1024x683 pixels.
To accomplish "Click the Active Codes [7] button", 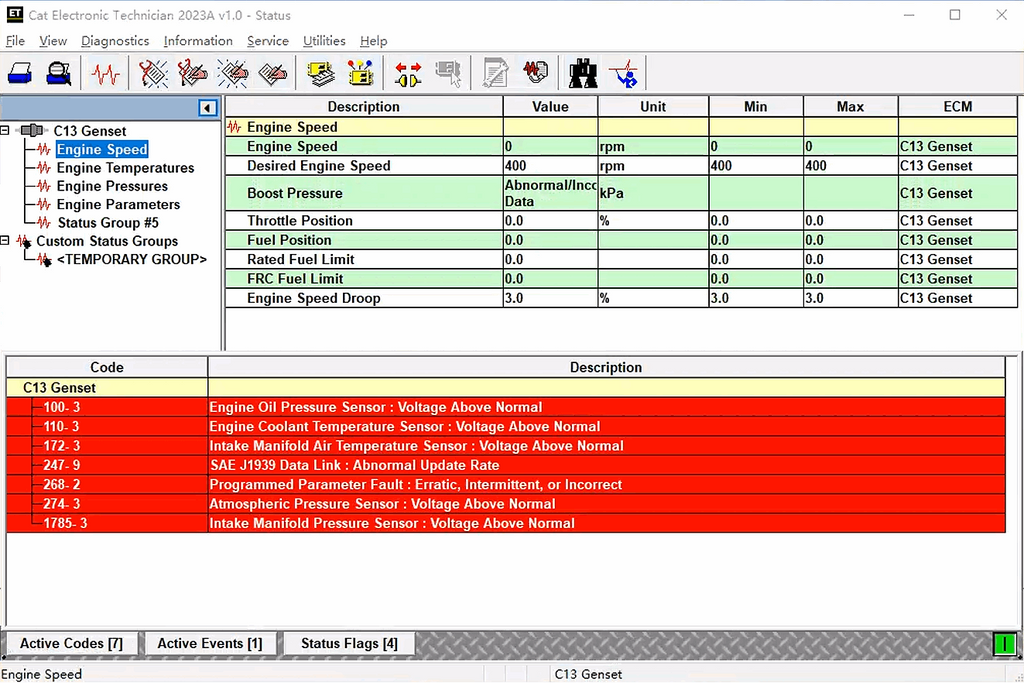I will [x=71, y=643].
